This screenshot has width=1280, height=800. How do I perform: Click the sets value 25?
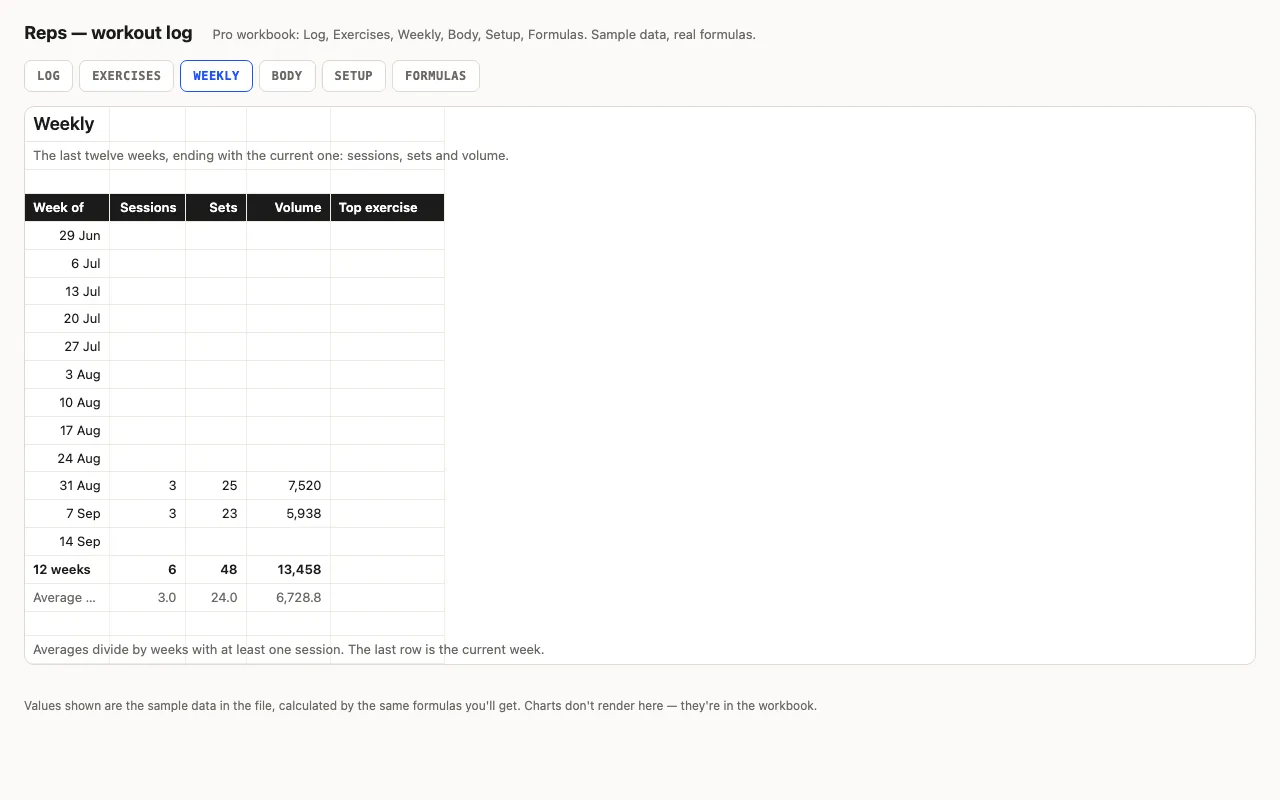tap(216, 486)
